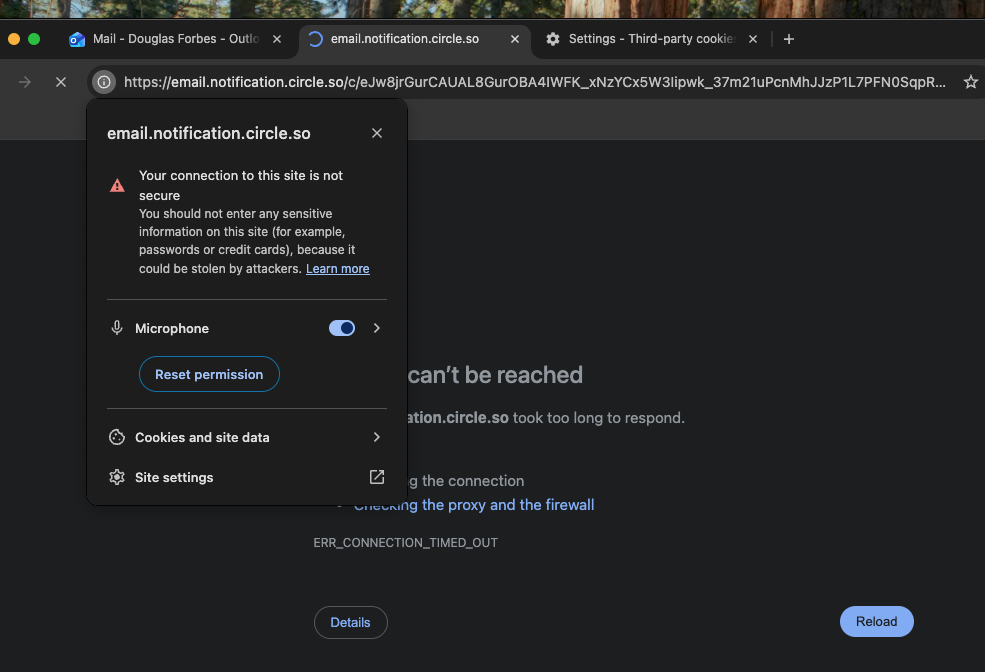This screenshot has width=985, height=672.
Task: Toggle the Microphone permission switch
Action: (342, 328)
